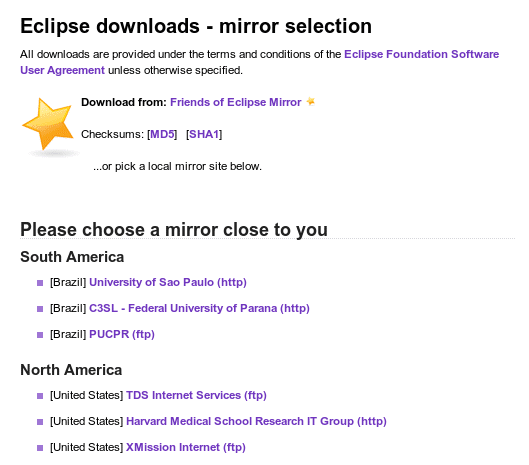The image size is (529, 465).
Task: Click the bullet beside Harvard Medical School
Action: (x=40, y=422)
